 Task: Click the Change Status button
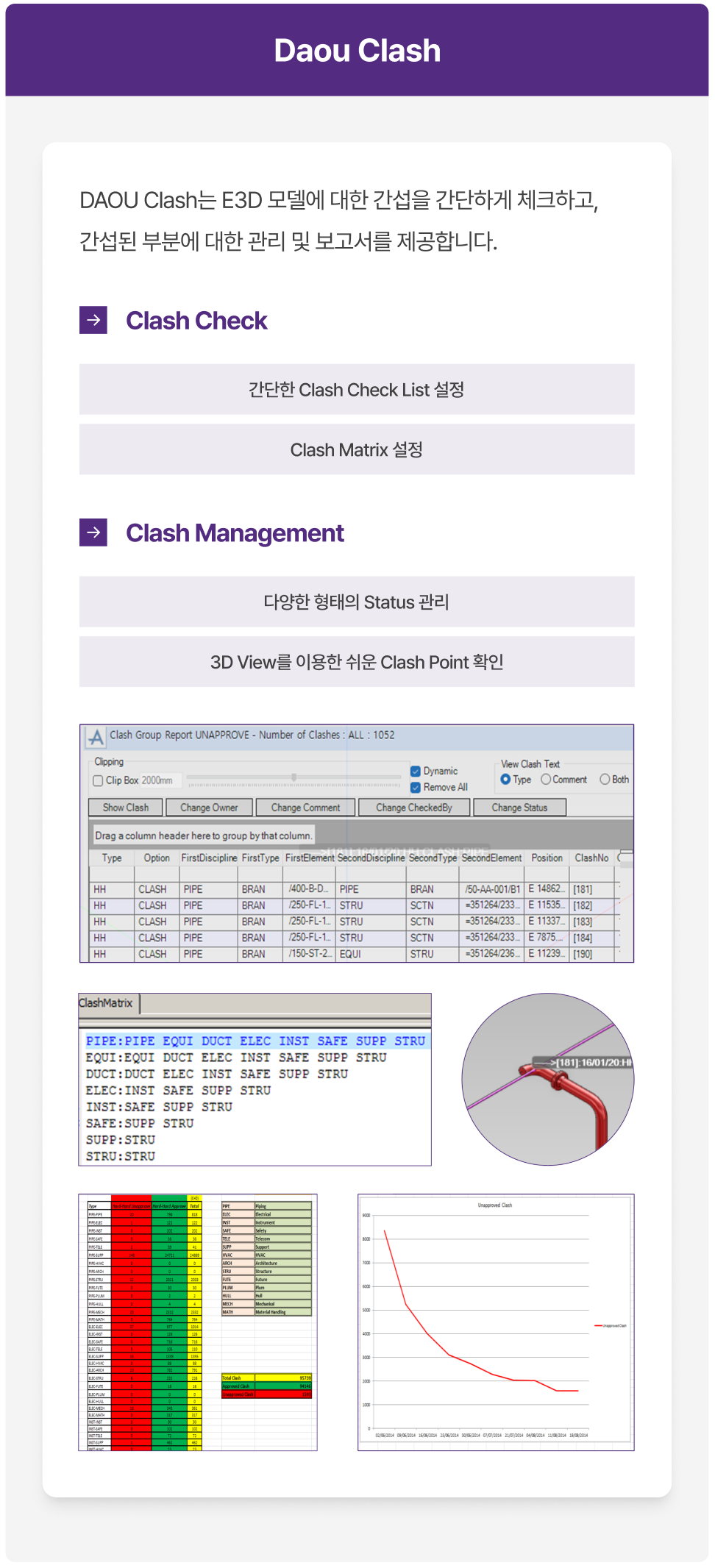[x=519, y=808]
